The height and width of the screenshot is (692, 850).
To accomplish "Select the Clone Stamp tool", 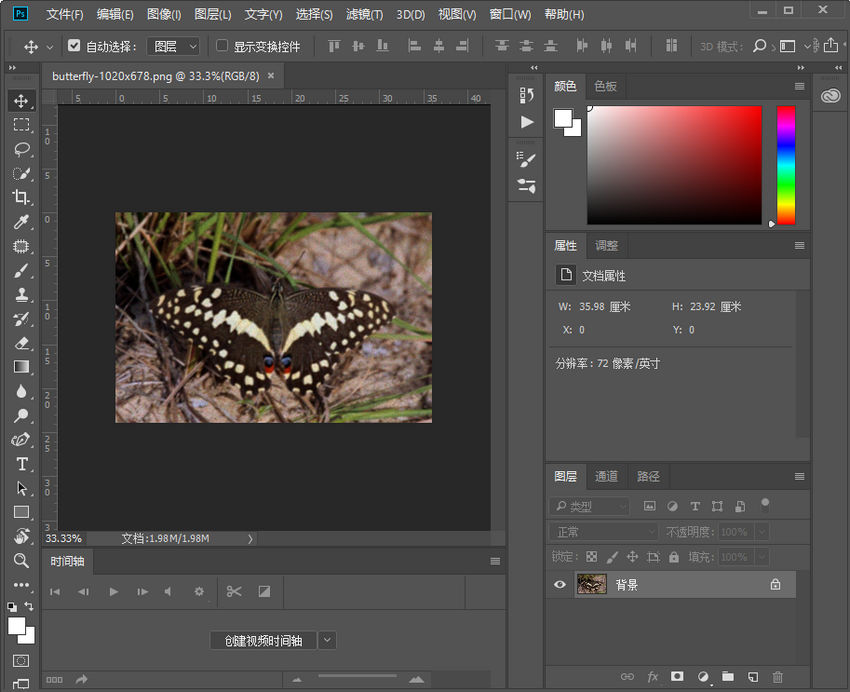I will [21, 294].
